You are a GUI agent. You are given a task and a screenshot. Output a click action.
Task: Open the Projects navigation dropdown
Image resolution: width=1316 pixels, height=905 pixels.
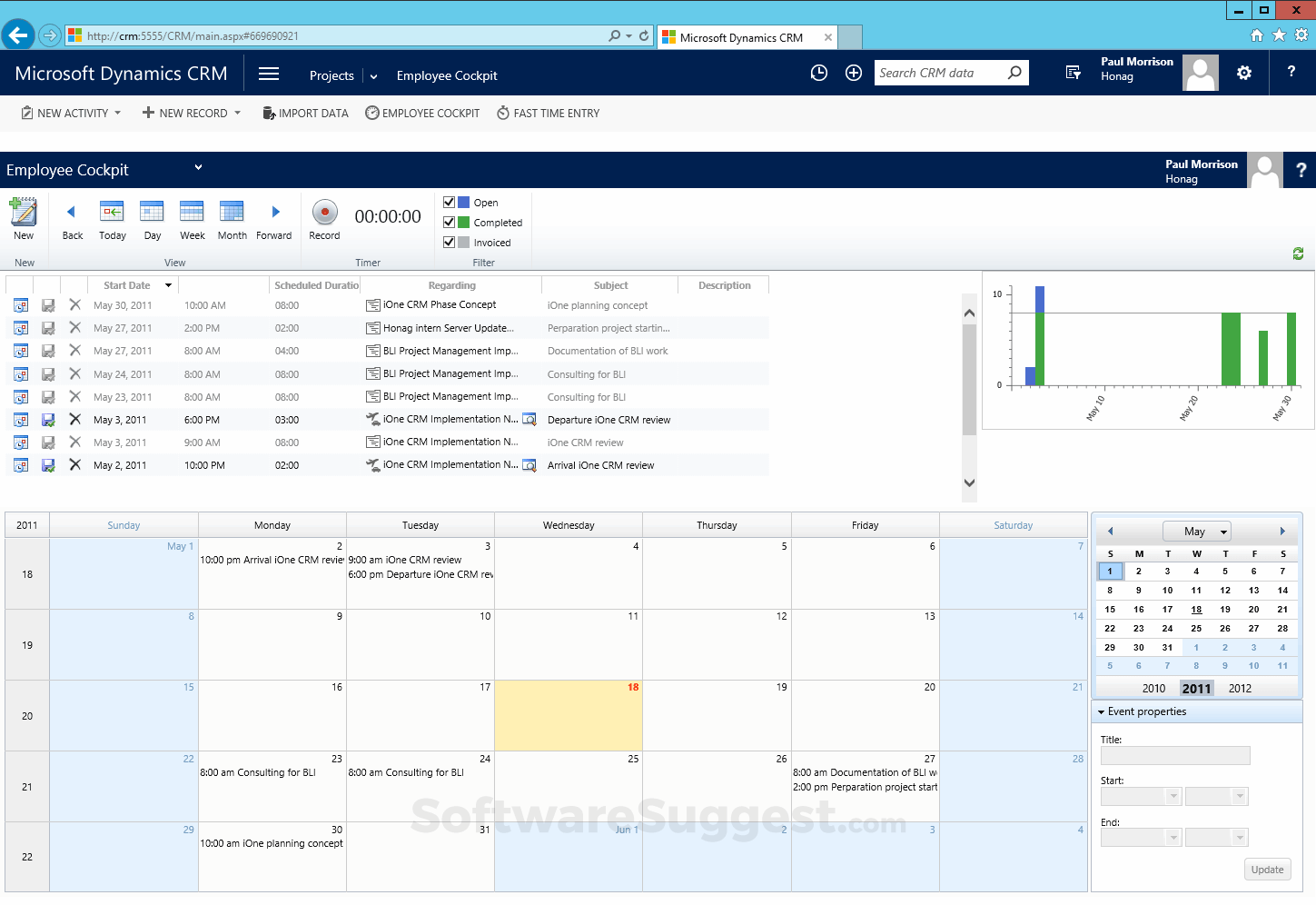[373, 76]
